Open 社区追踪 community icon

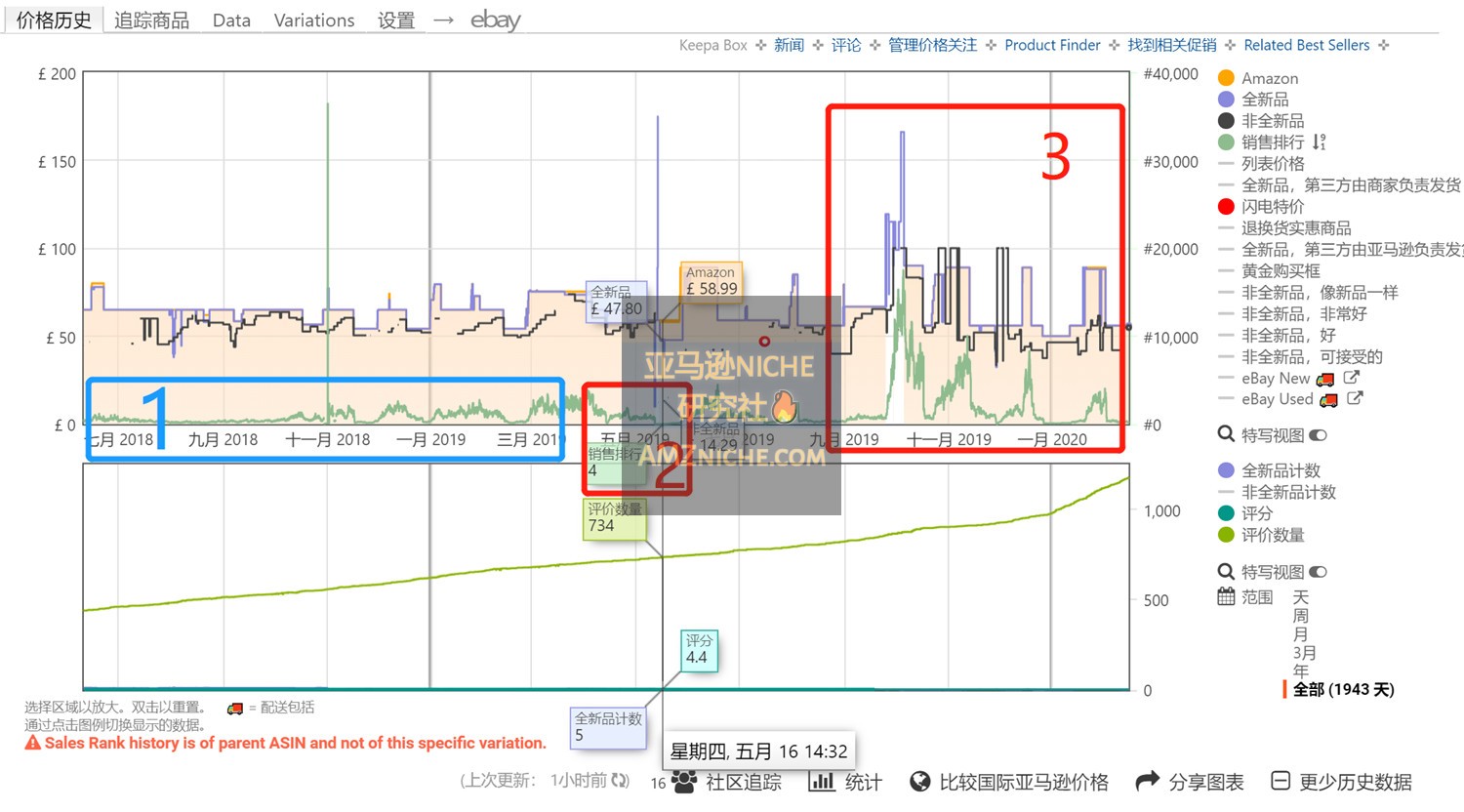click(685, 781)
